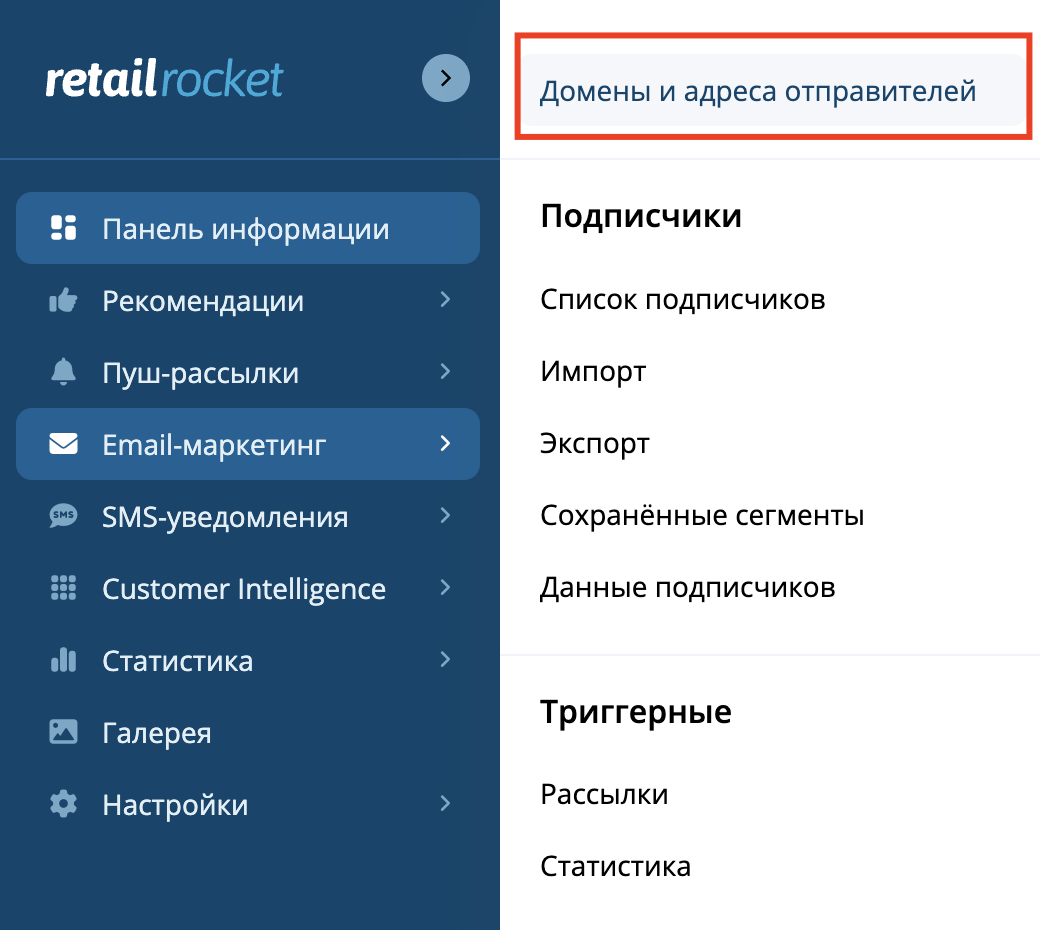Expand the Настройки chevron arrow
Screen dimensions: 1040x930
[445, 804]
